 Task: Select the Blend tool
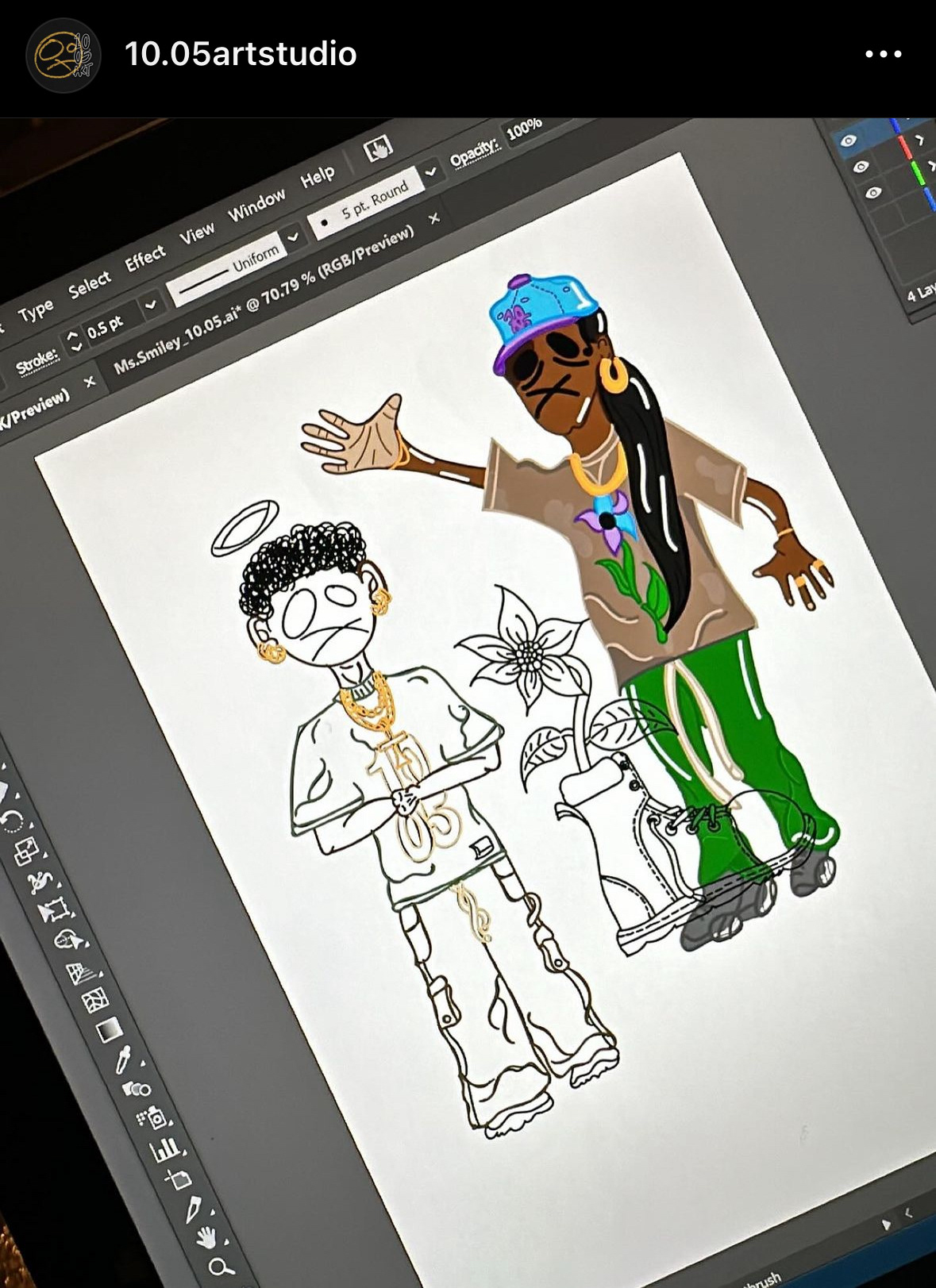pos(137,1088)
